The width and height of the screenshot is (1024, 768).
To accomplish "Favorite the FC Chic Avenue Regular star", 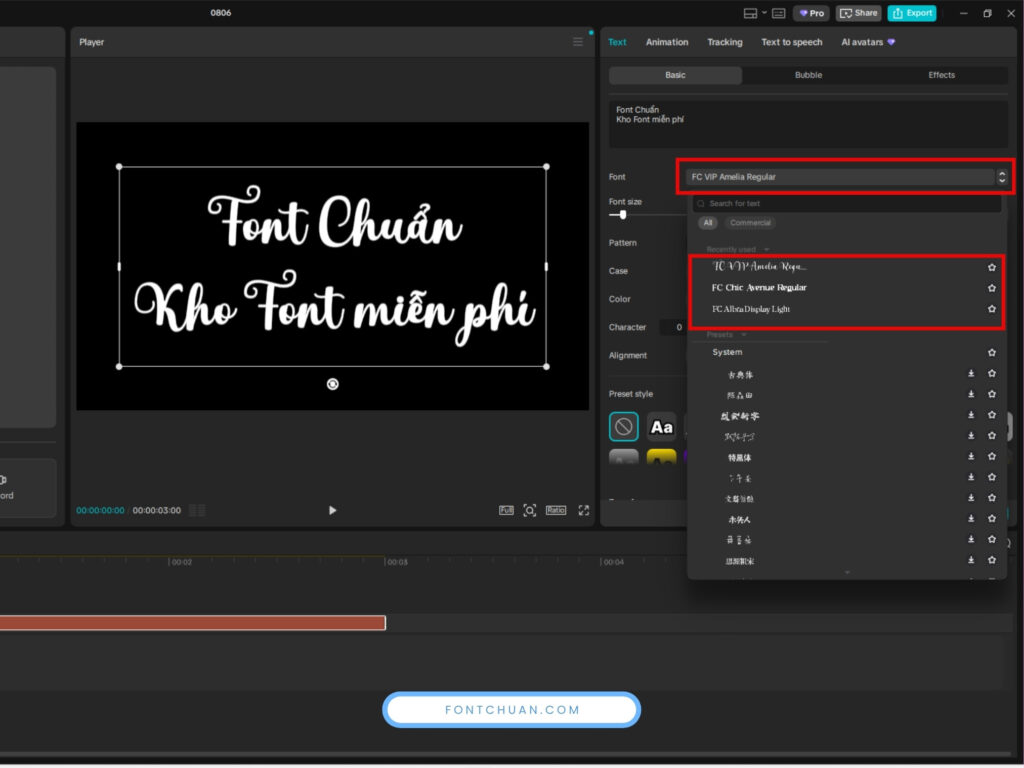I will point(992,288).
